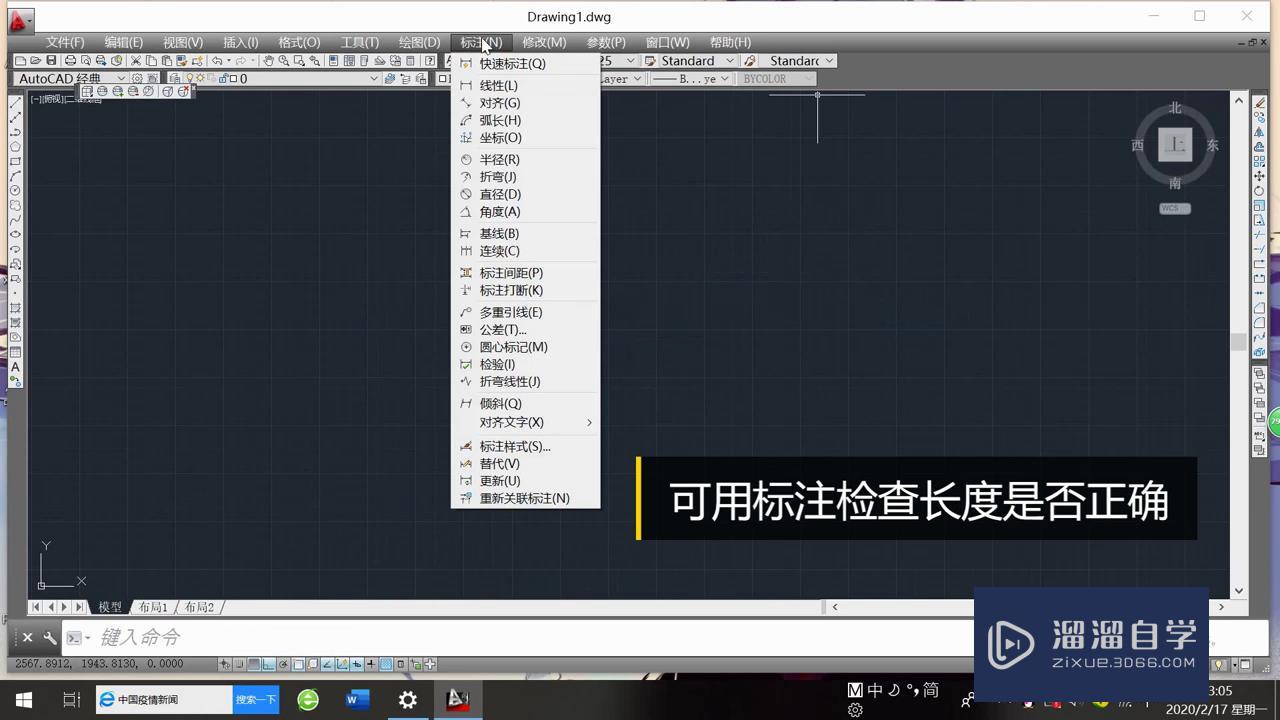
Task: Open Windows Settings gear in the taskbar
Action: tap(407, 700)
